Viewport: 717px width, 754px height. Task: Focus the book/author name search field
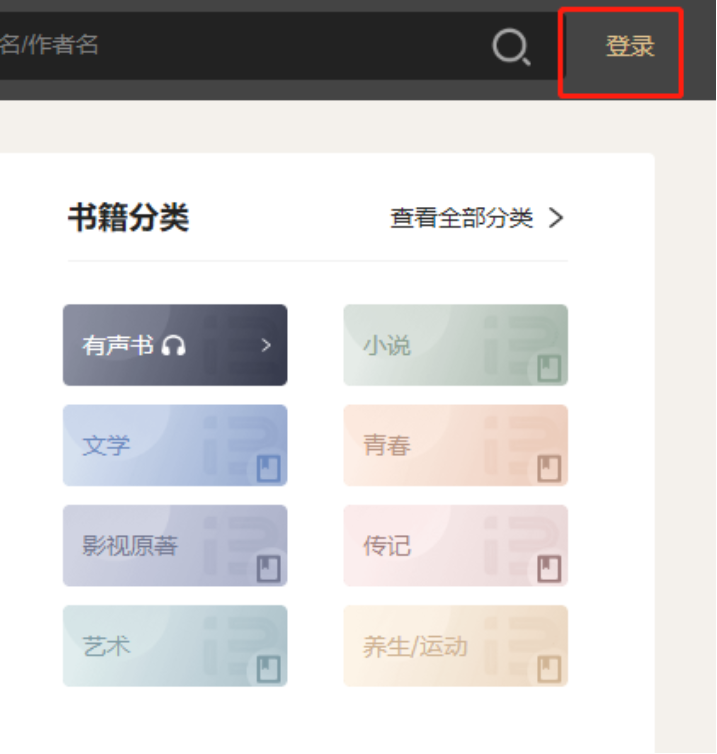click(200, 45)
